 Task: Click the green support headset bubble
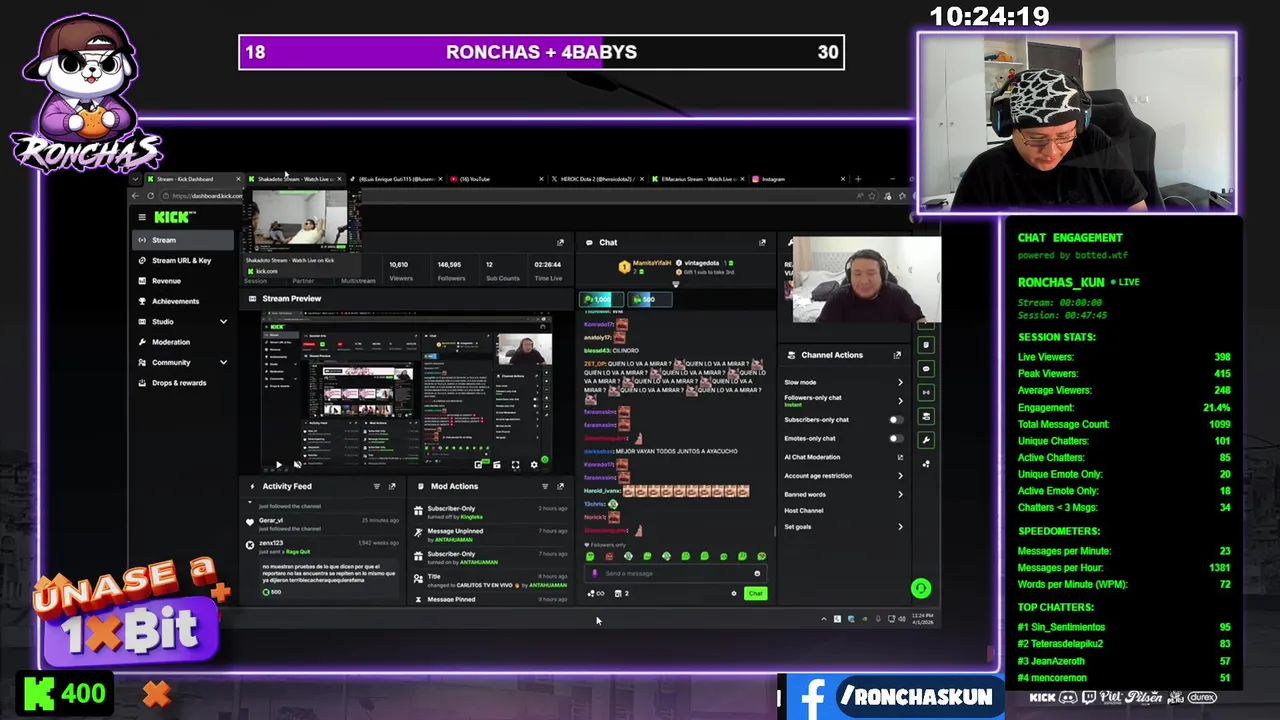[921, 588]
